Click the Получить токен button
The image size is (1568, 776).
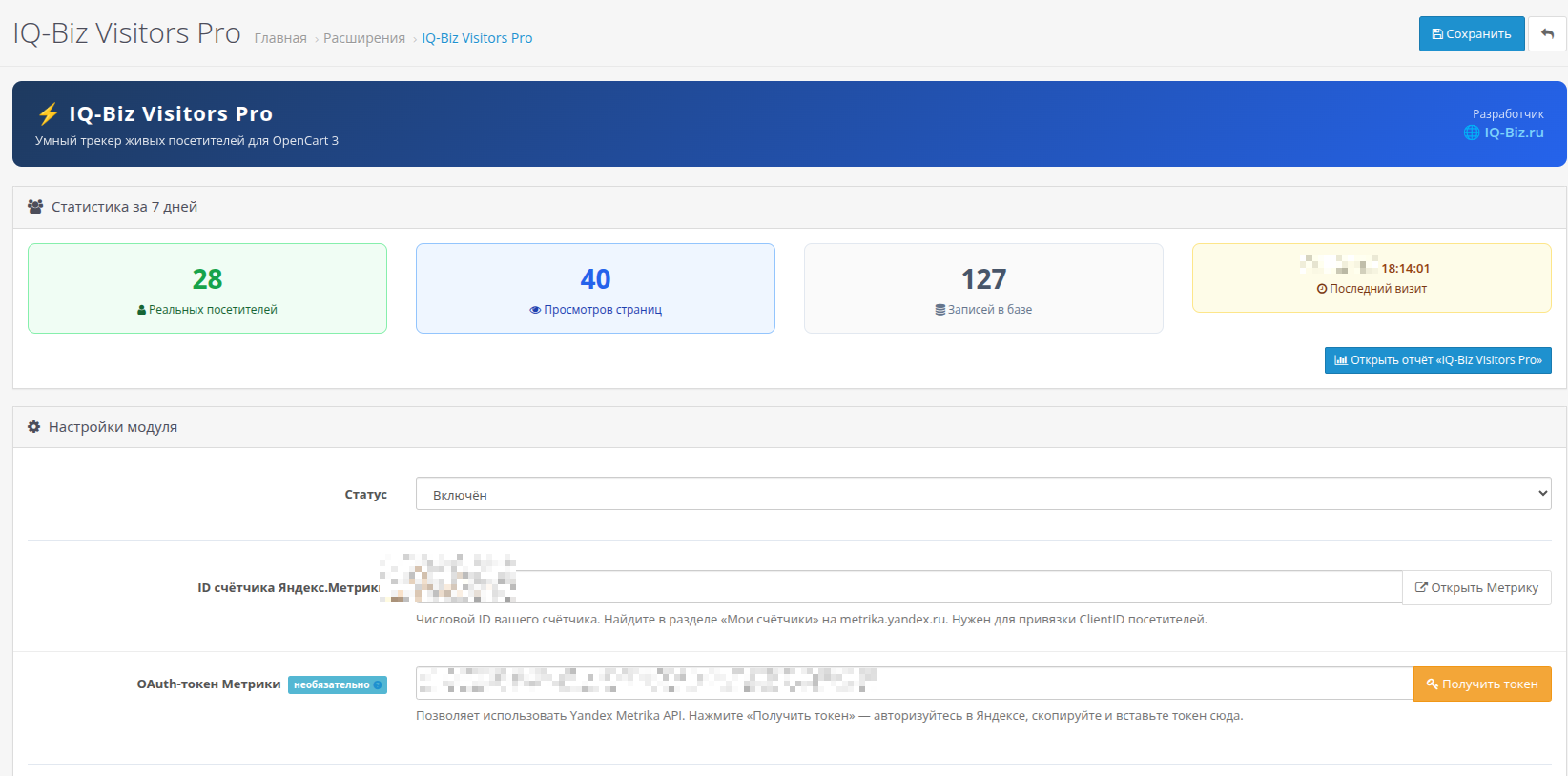1482,684
